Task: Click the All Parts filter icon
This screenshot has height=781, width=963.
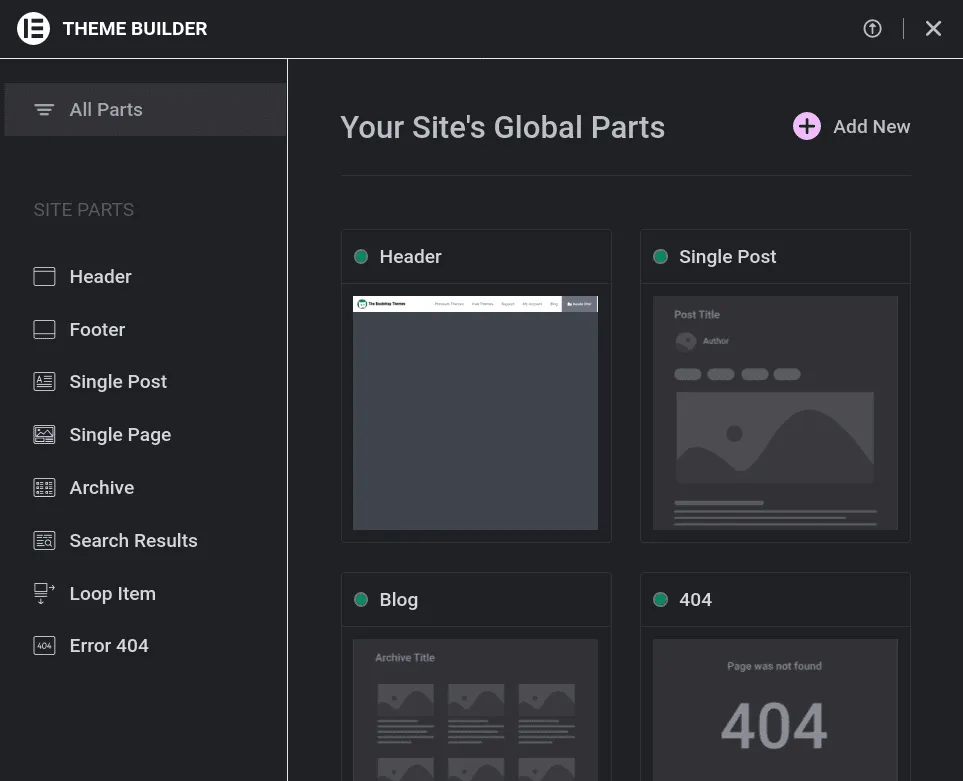Action: point(44,109)
